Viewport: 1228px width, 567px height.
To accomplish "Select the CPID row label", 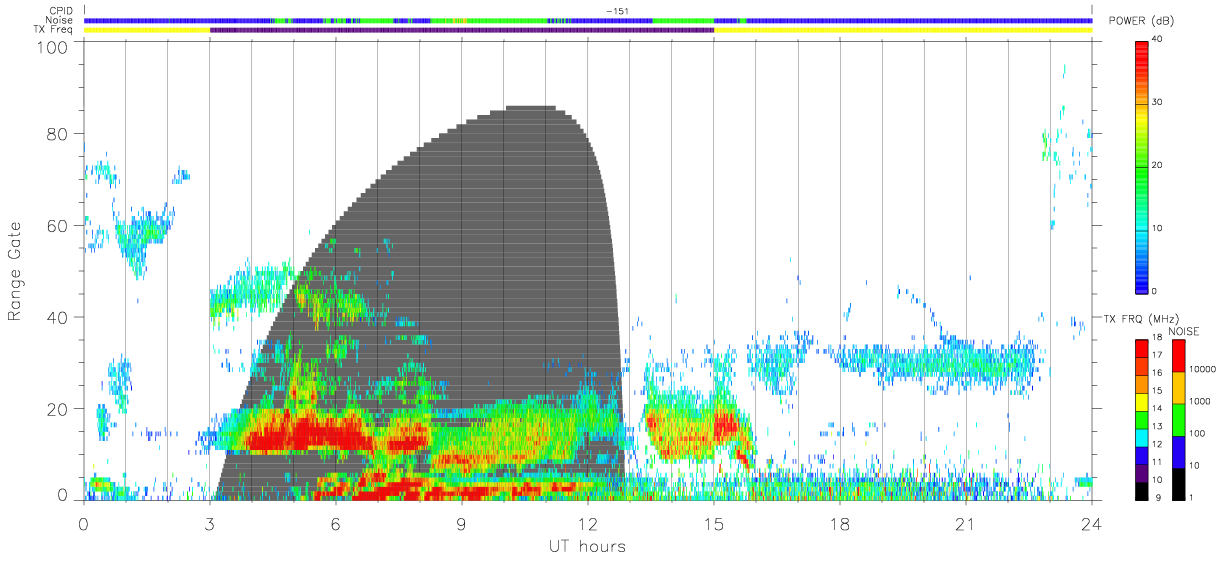I will pyautogui.click(x=62, y=11).
